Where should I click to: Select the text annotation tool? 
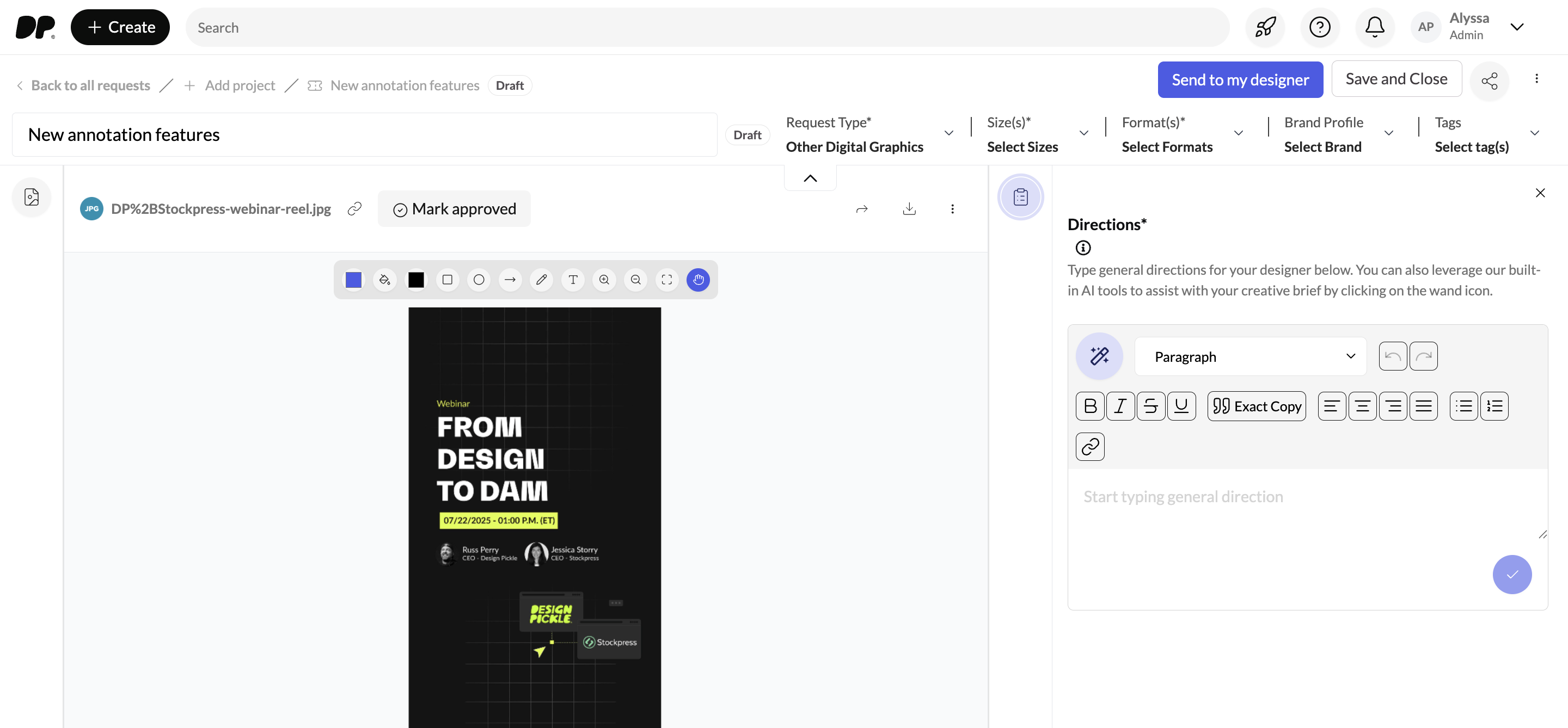(573, 280)
